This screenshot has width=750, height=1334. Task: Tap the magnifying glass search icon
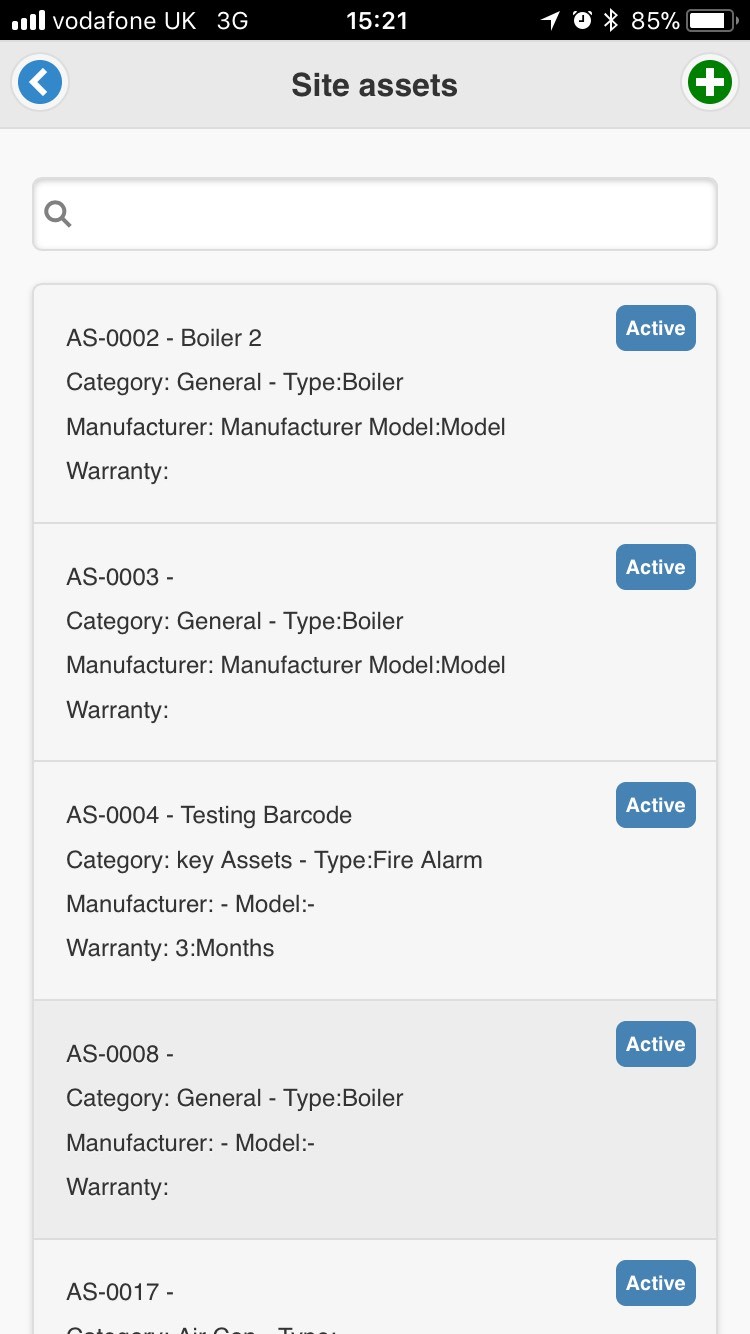coord(58,214)
